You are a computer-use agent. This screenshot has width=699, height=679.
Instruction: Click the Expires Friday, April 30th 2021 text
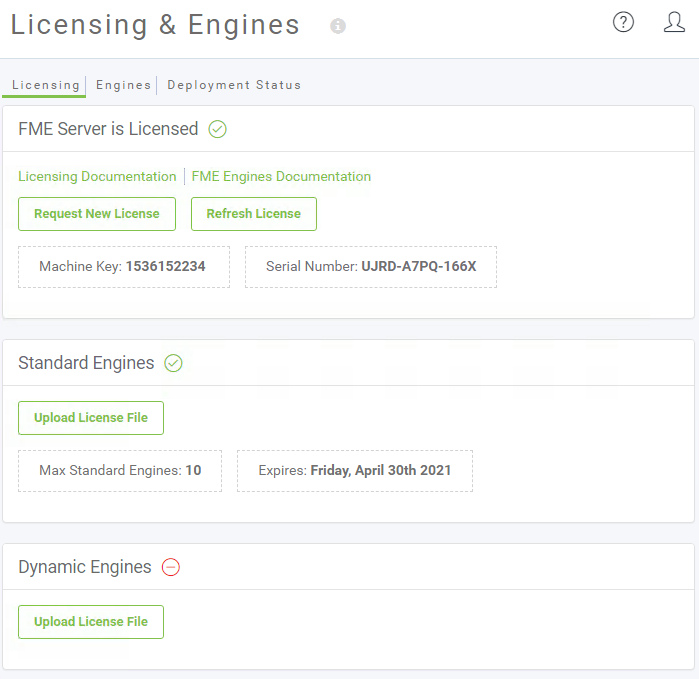point(355,470)
